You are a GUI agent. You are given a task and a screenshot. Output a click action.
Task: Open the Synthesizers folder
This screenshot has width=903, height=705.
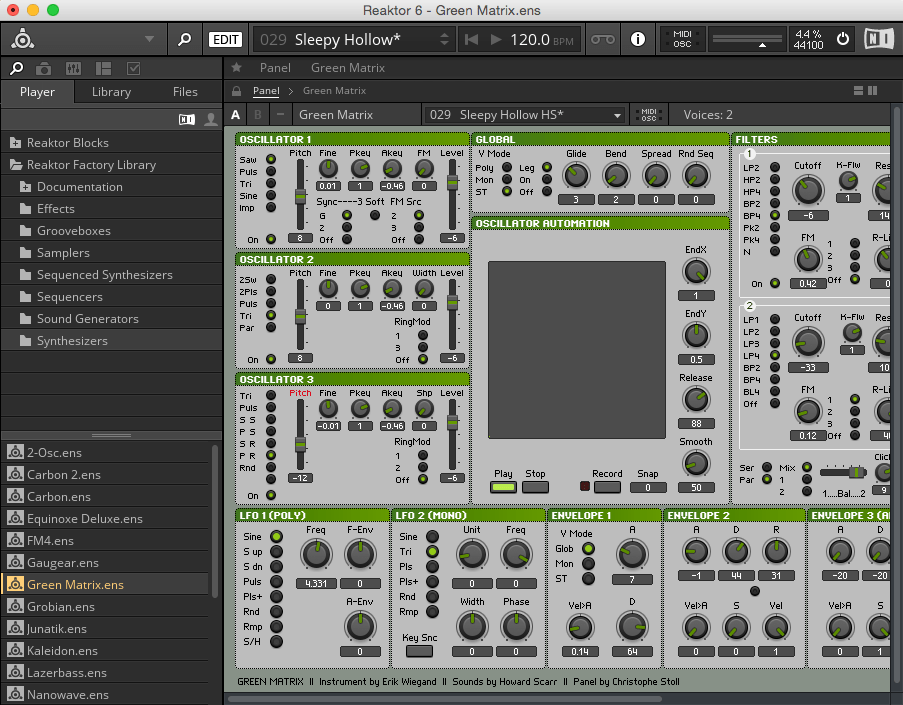point(72,340)
